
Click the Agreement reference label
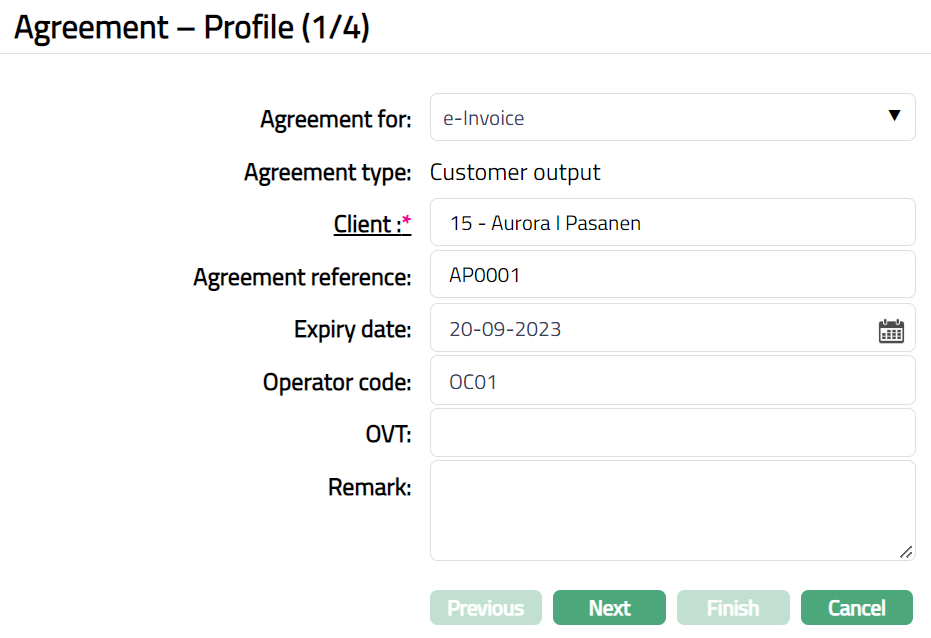click(x=302, y=277)
